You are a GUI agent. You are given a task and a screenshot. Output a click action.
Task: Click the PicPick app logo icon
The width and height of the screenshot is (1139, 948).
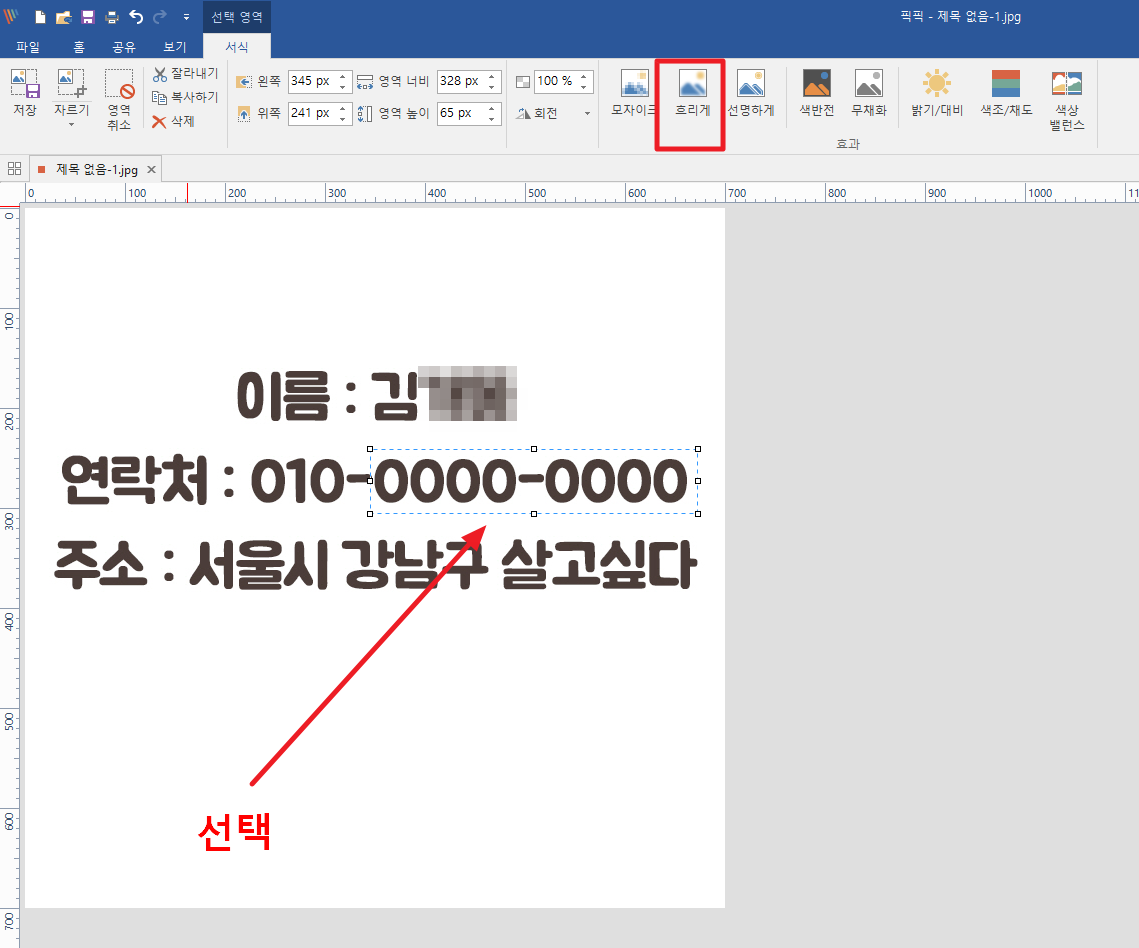12,16
